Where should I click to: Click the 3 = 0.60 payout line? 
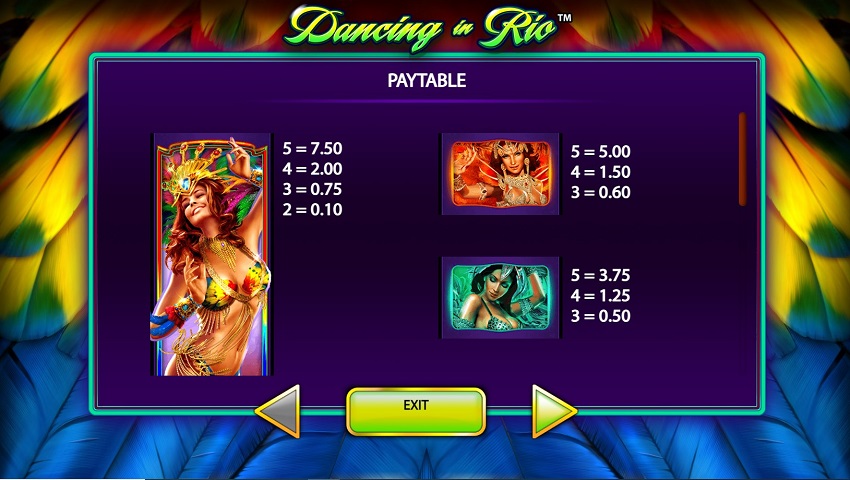(601, 192)
